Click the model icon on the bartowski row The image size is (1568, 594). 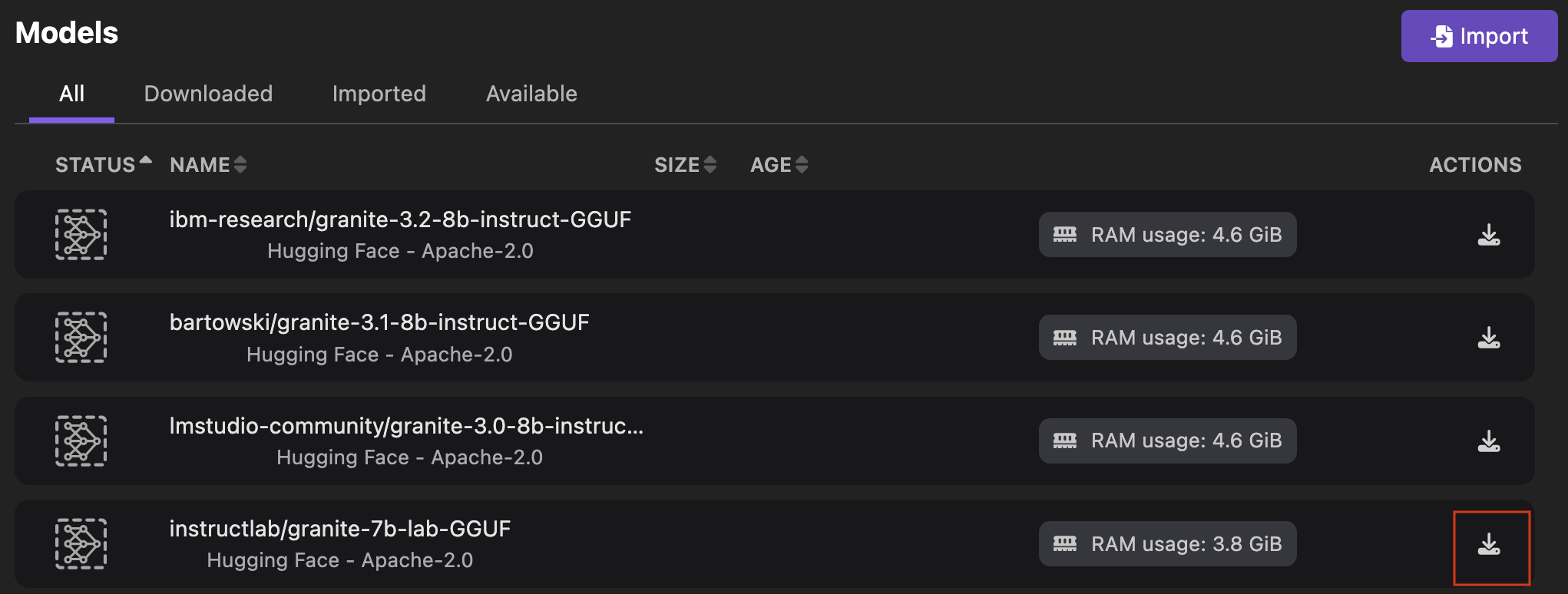[81, 338]
